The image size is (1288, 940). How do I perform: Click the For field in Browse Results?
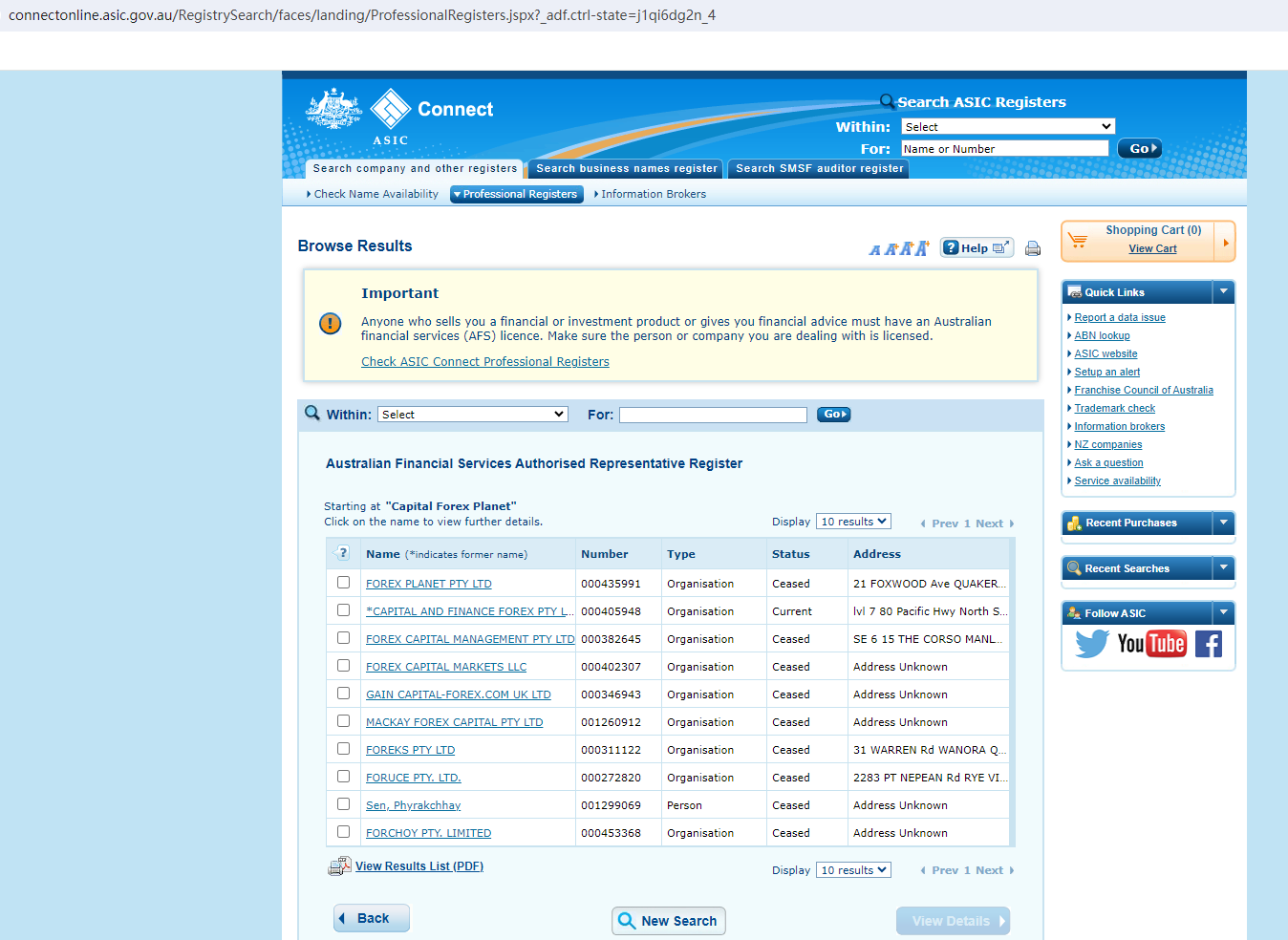[714, 415]
